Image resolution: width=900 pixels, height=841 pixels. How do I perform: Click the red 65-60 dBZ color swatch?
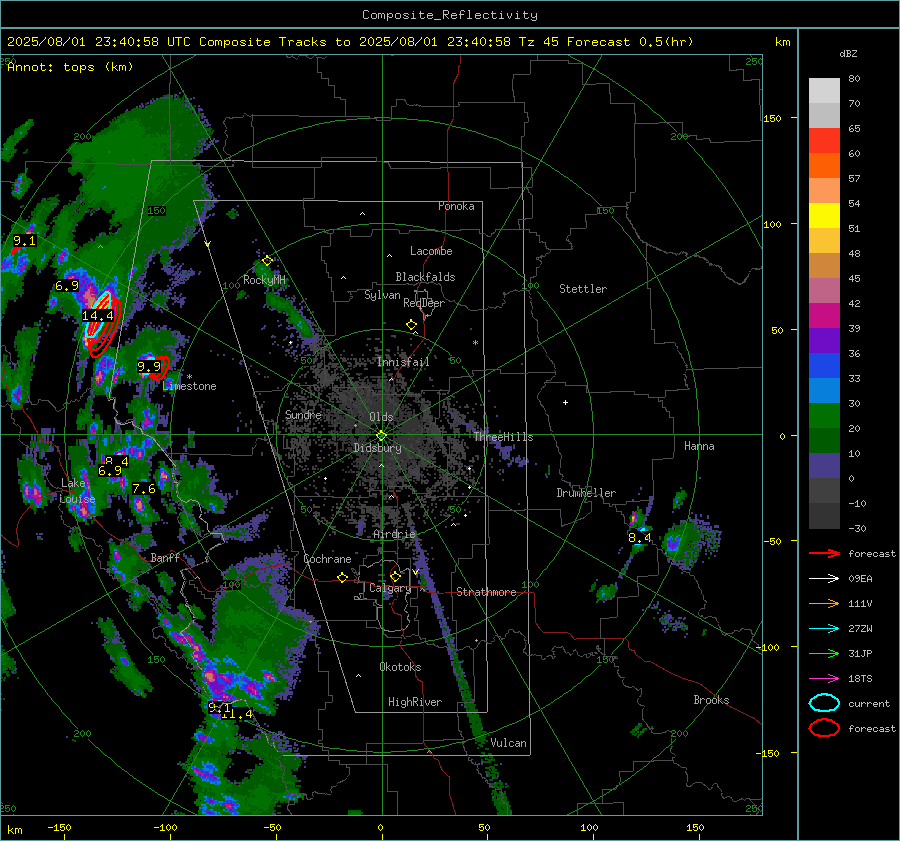824,141
